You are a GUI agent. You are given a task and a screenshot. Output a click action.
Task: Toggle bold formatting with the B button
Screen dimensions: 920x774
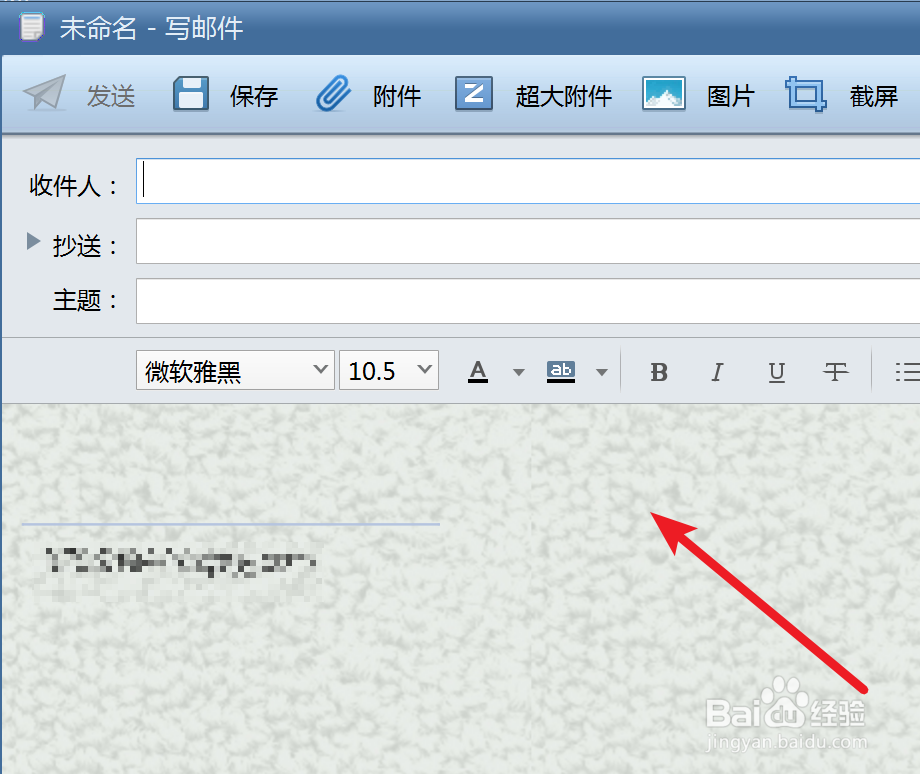[x=659, y=371]
